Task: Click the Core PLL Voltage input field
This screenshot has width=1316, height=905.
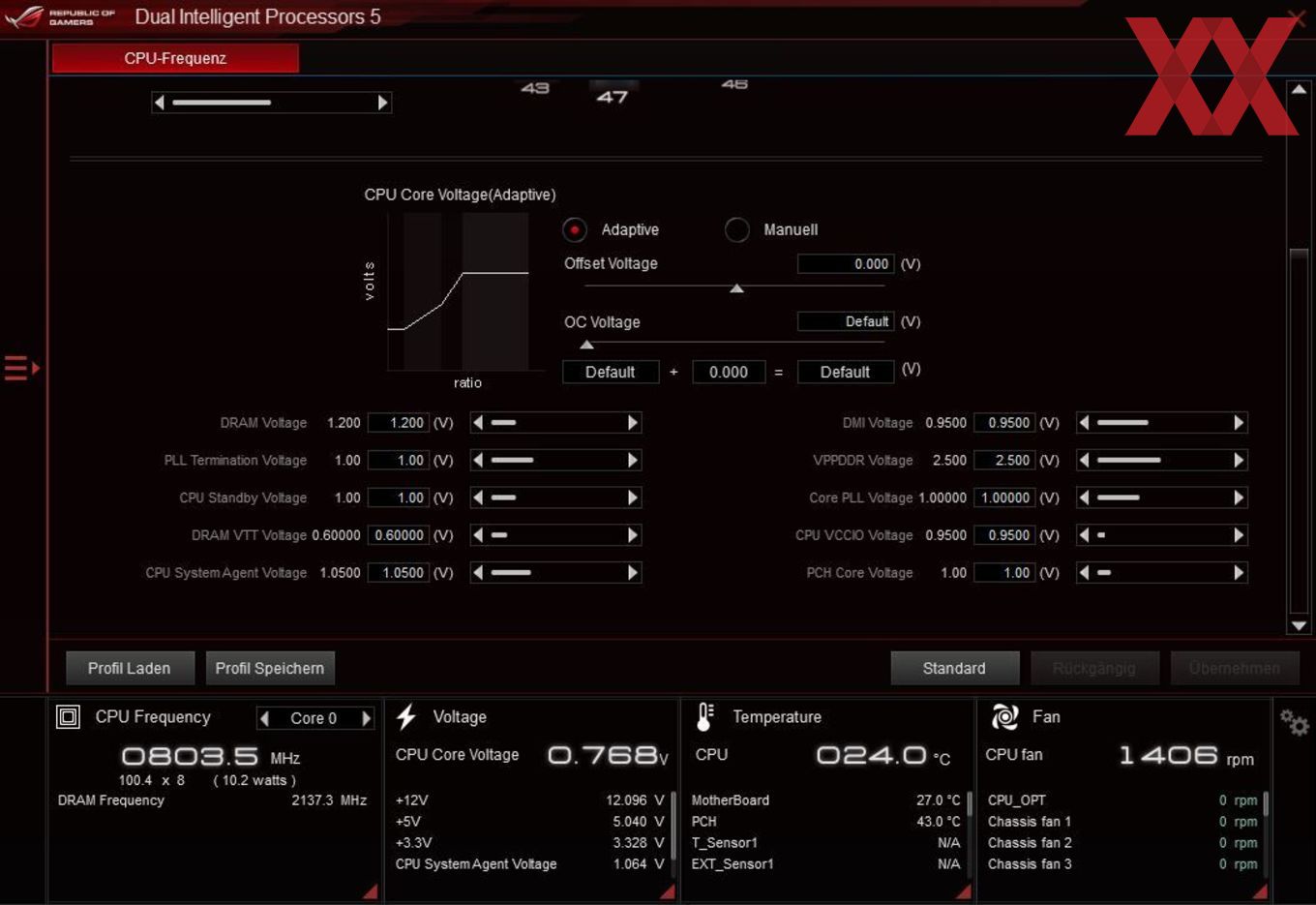Action: (1004, 498)
